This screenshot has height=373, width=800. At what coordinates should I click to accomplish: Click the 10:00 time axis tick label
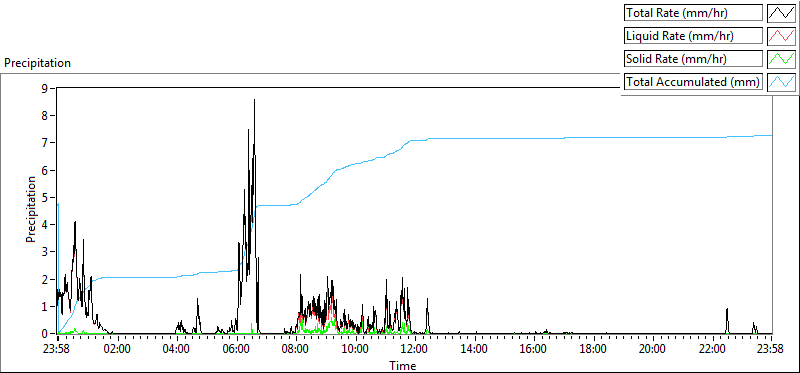(356, 350)
